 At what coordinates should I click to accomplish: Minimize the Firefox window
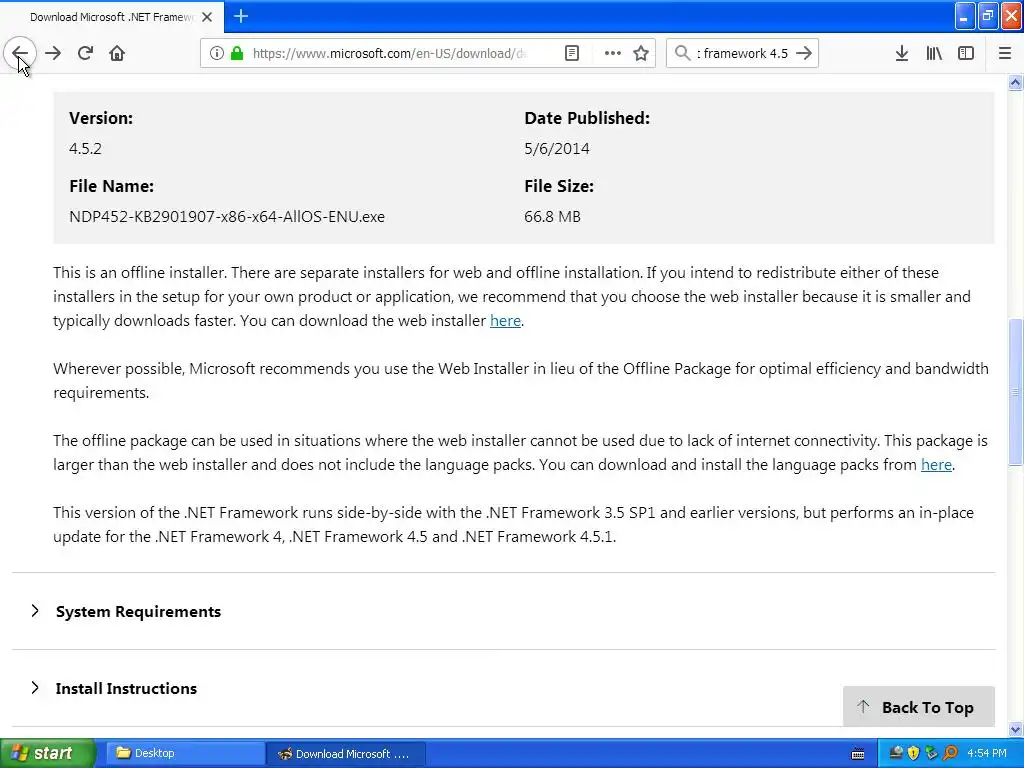tap(965, 16)
